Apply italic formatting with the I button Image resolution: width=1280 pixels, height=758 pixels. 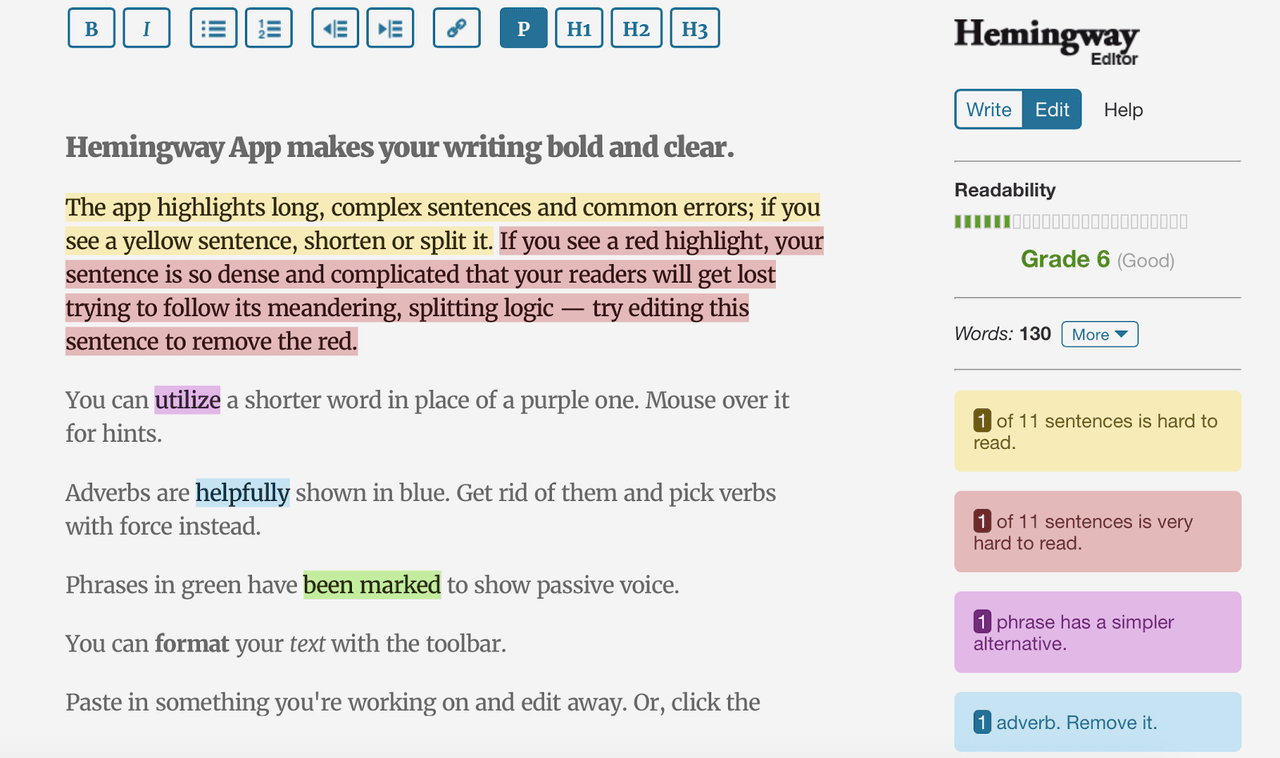[146, 29]
